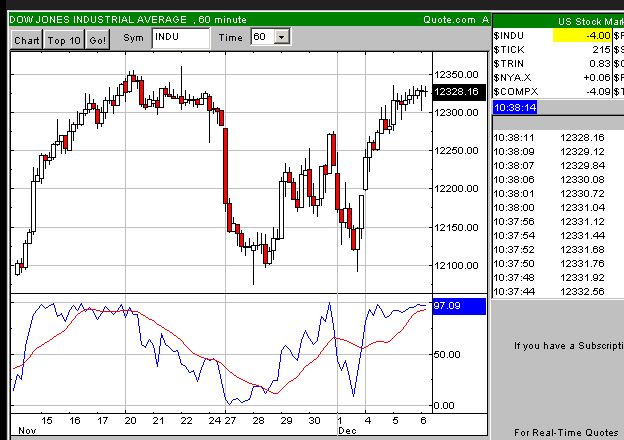Select the 10:38:11 tick entry
The image size is (624, 440).
(558, 138)
